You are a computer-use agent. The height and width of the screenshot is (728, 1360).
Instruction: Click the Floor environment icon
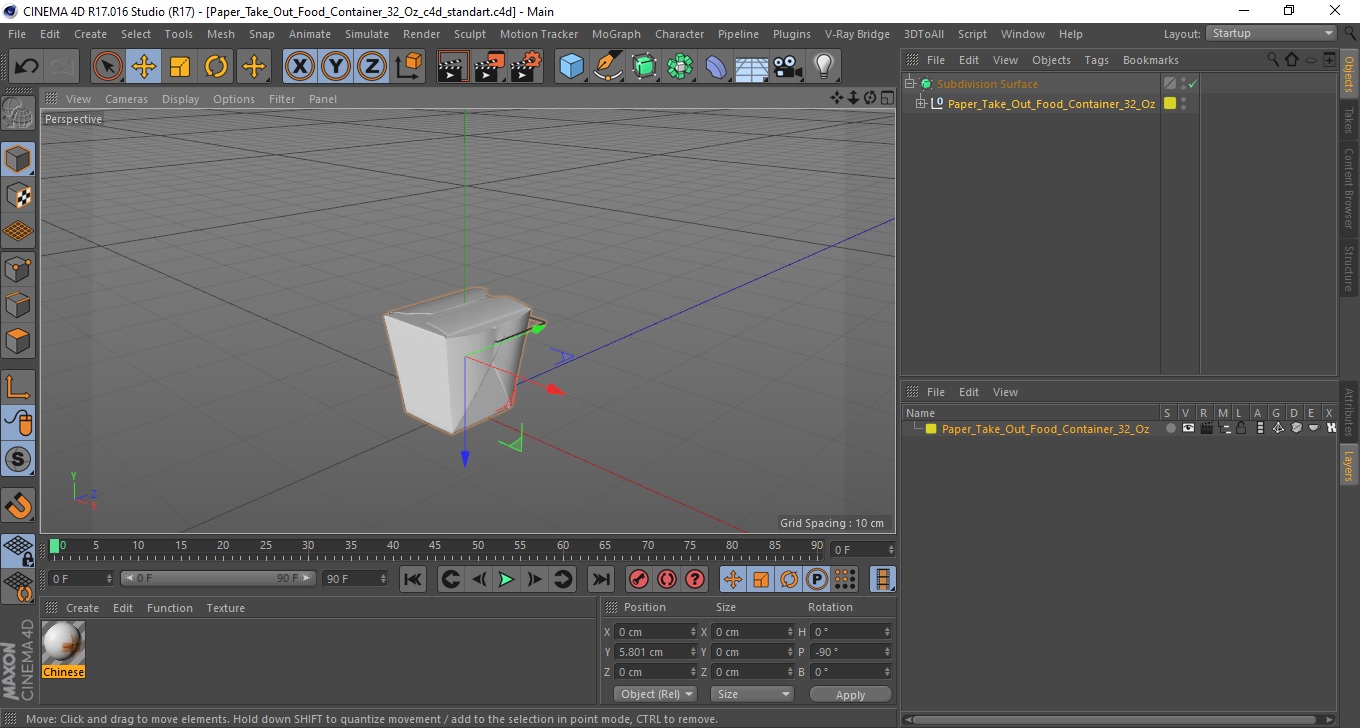click(752, 67)
